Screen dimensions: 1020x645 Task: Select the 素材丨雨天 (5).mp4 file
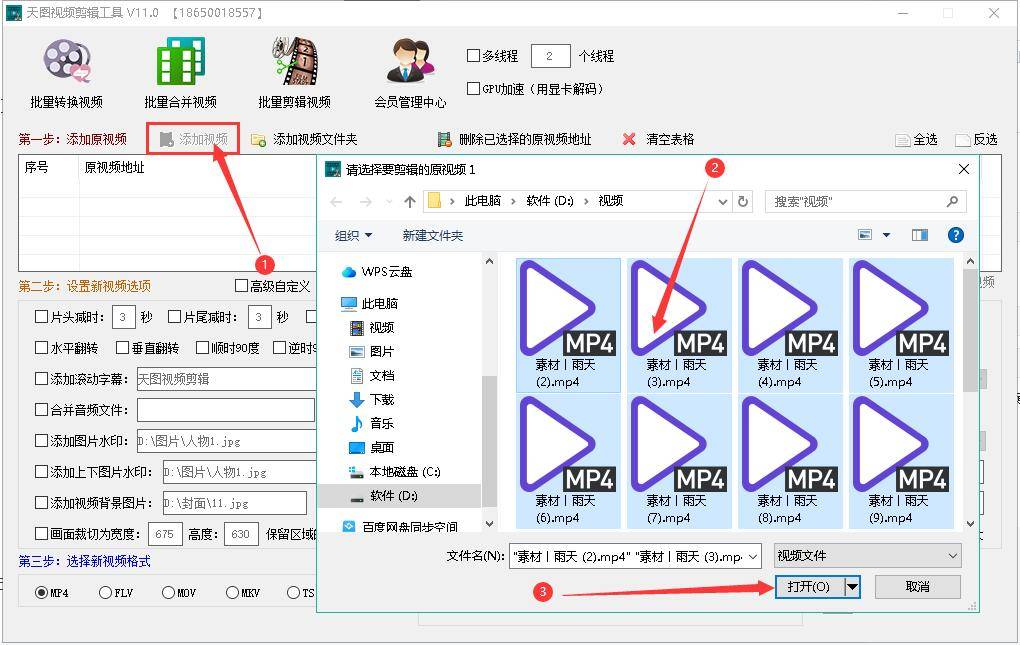[x=901, y=325]
